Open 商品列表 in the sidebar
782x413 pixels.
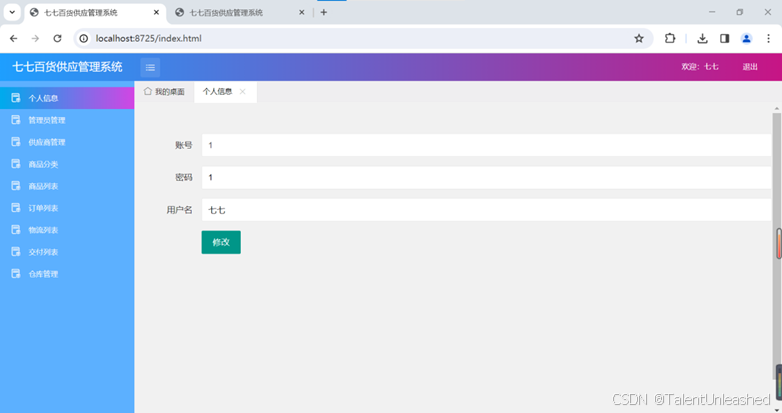[x=67, y=186]
